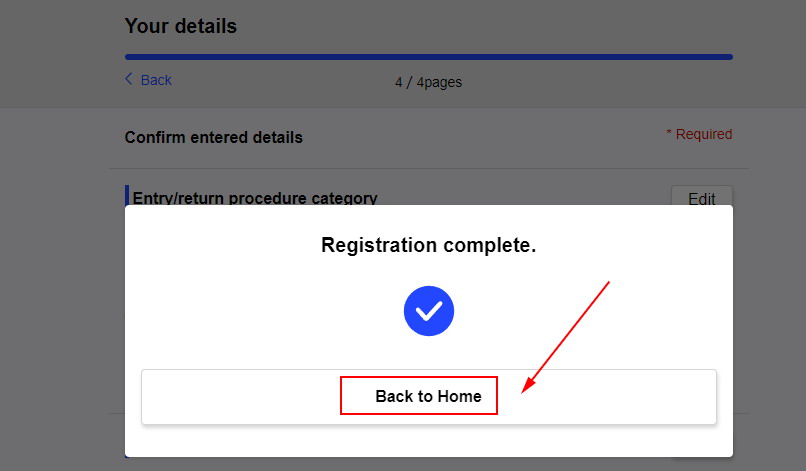This screenshot has height=471, width=806.
Task: Click the Confirm entered details heading
Action: [x=214, y=137]
